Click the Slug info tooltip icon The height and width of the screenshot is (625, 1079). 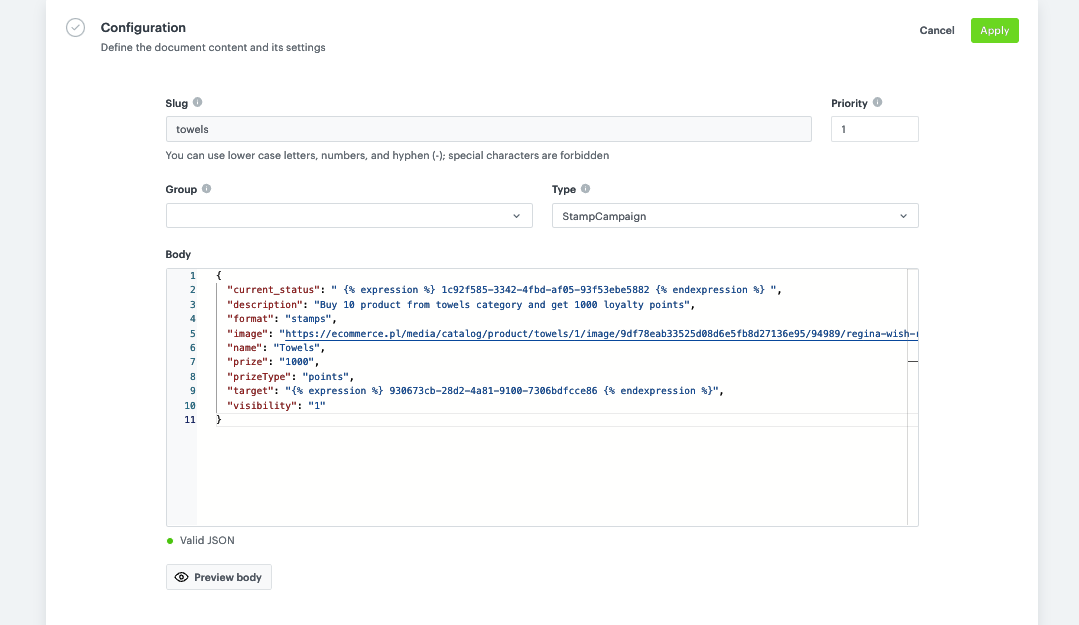pos(198,102)
